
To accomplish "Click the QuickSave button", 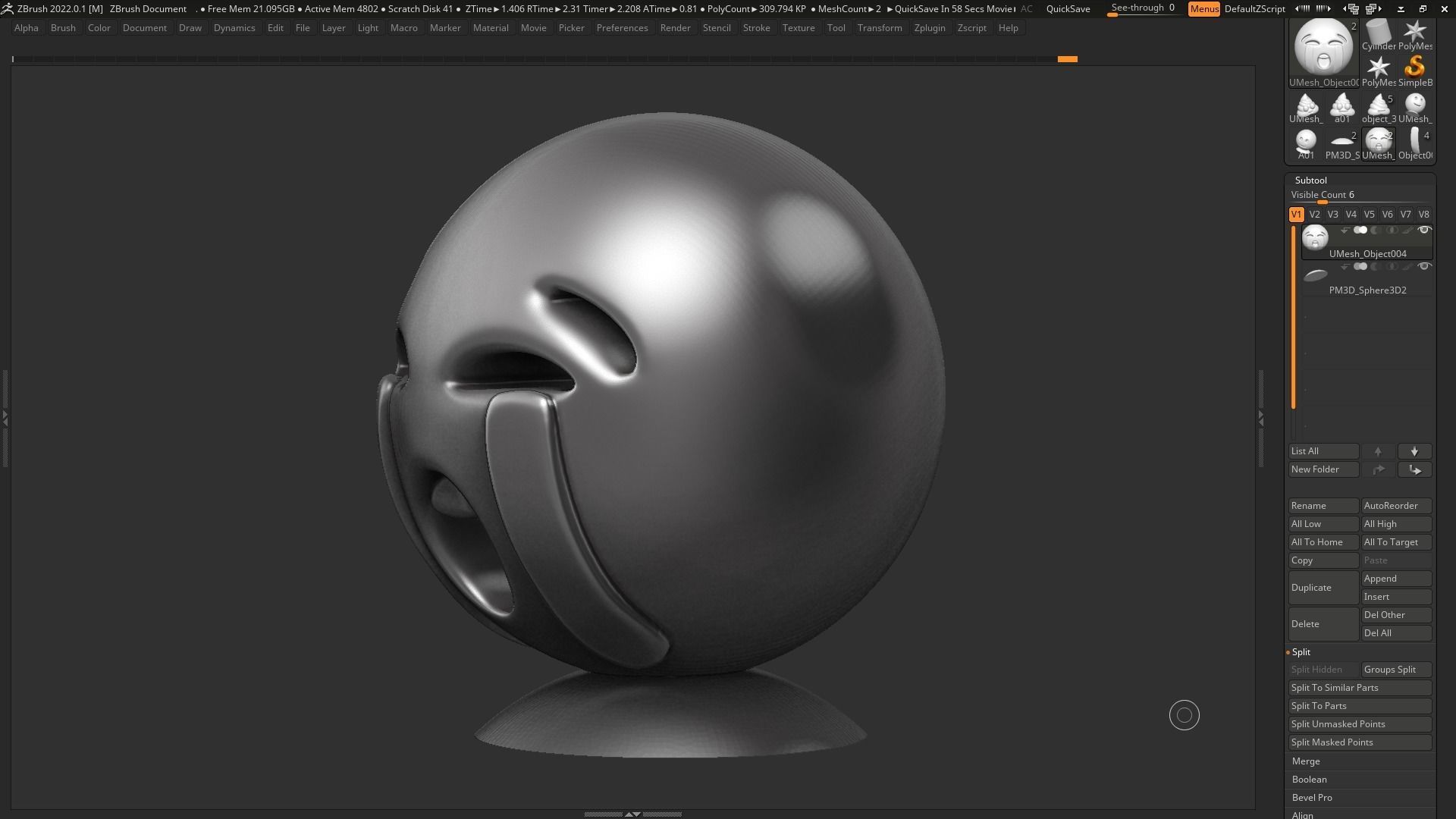I will point(1068,9).
